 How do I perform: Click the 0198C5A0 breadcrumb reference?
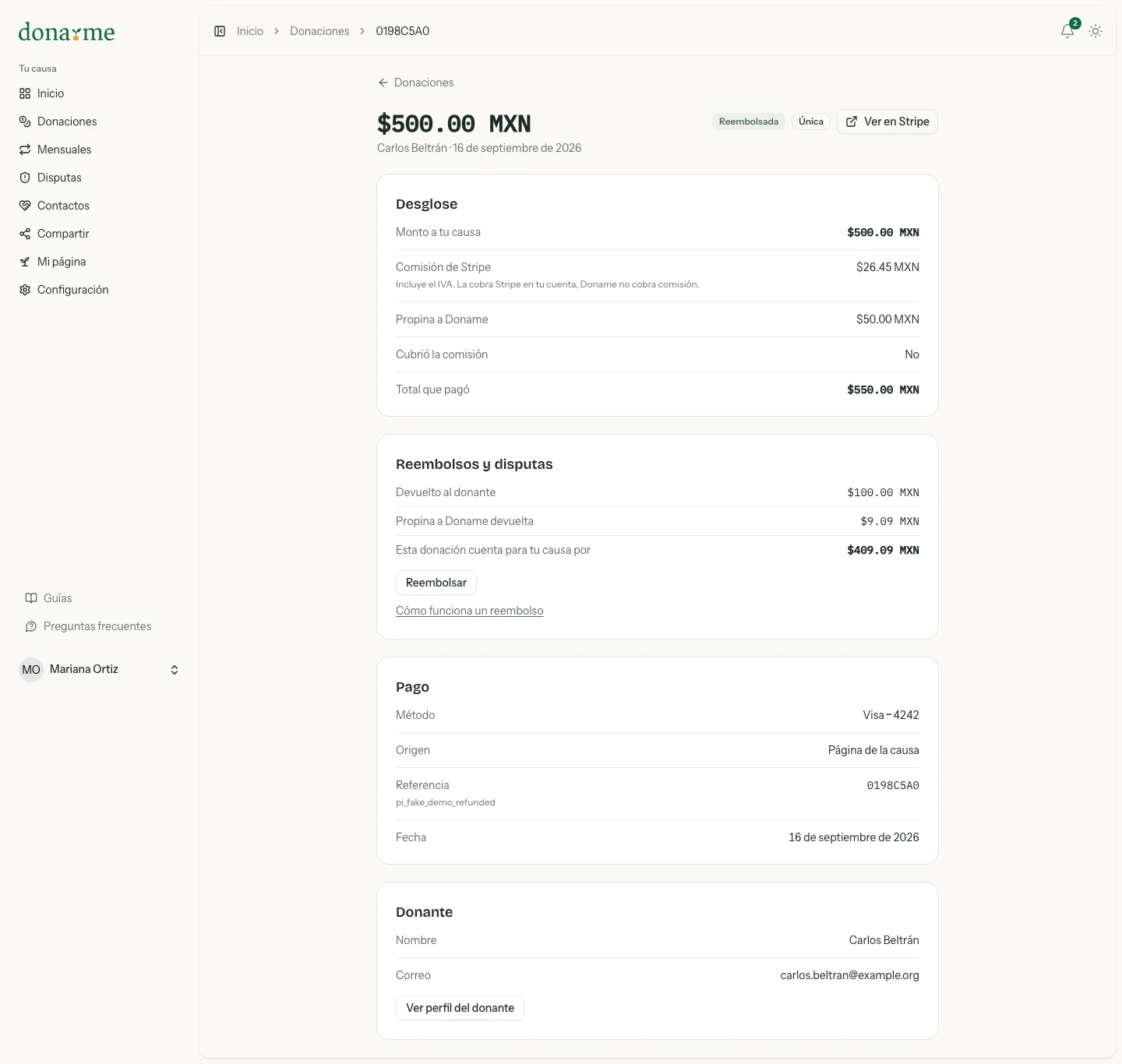pyautogui.click(x=403, y=31)
